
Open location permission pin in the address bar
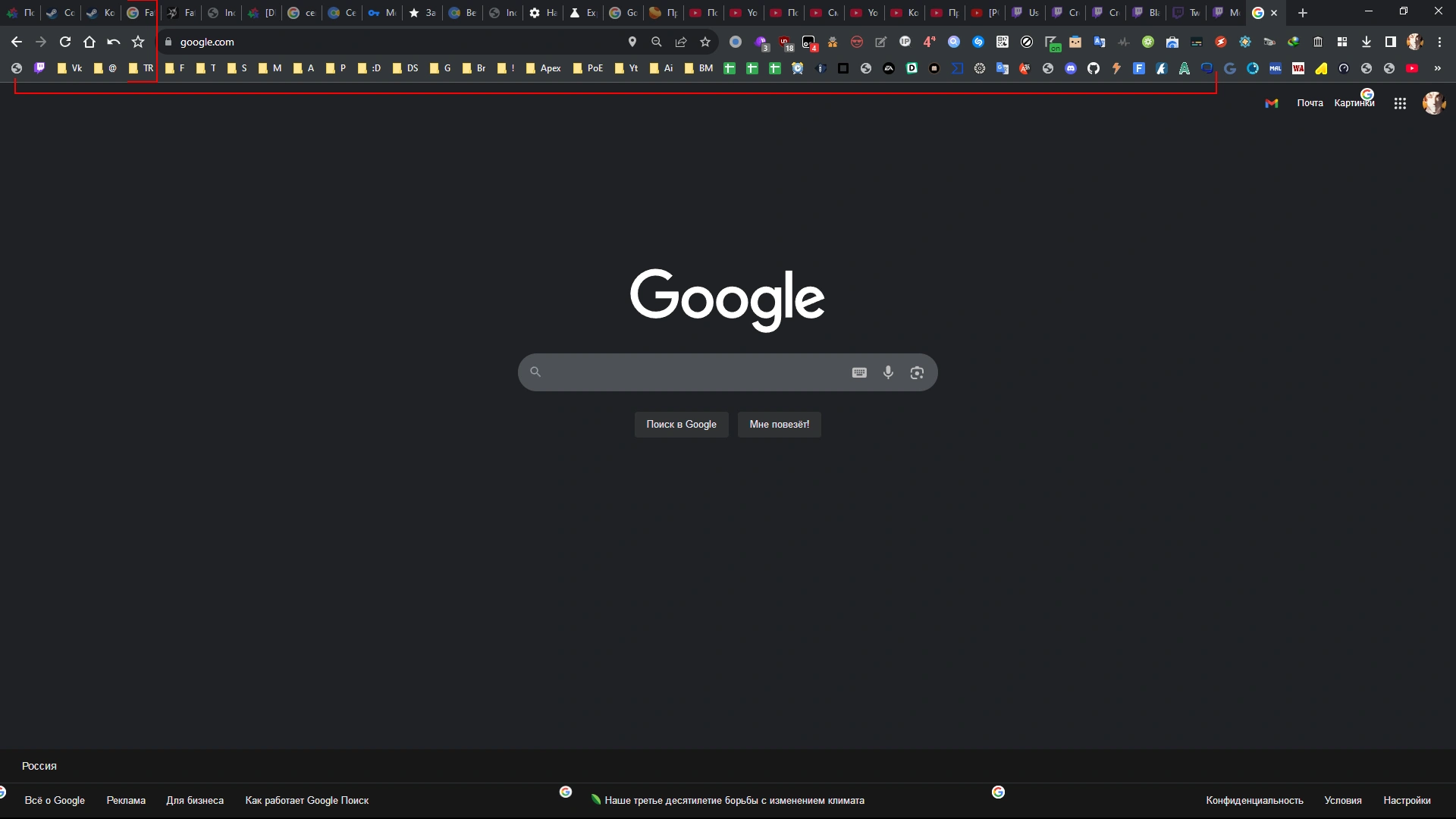(x=632, y=42)
